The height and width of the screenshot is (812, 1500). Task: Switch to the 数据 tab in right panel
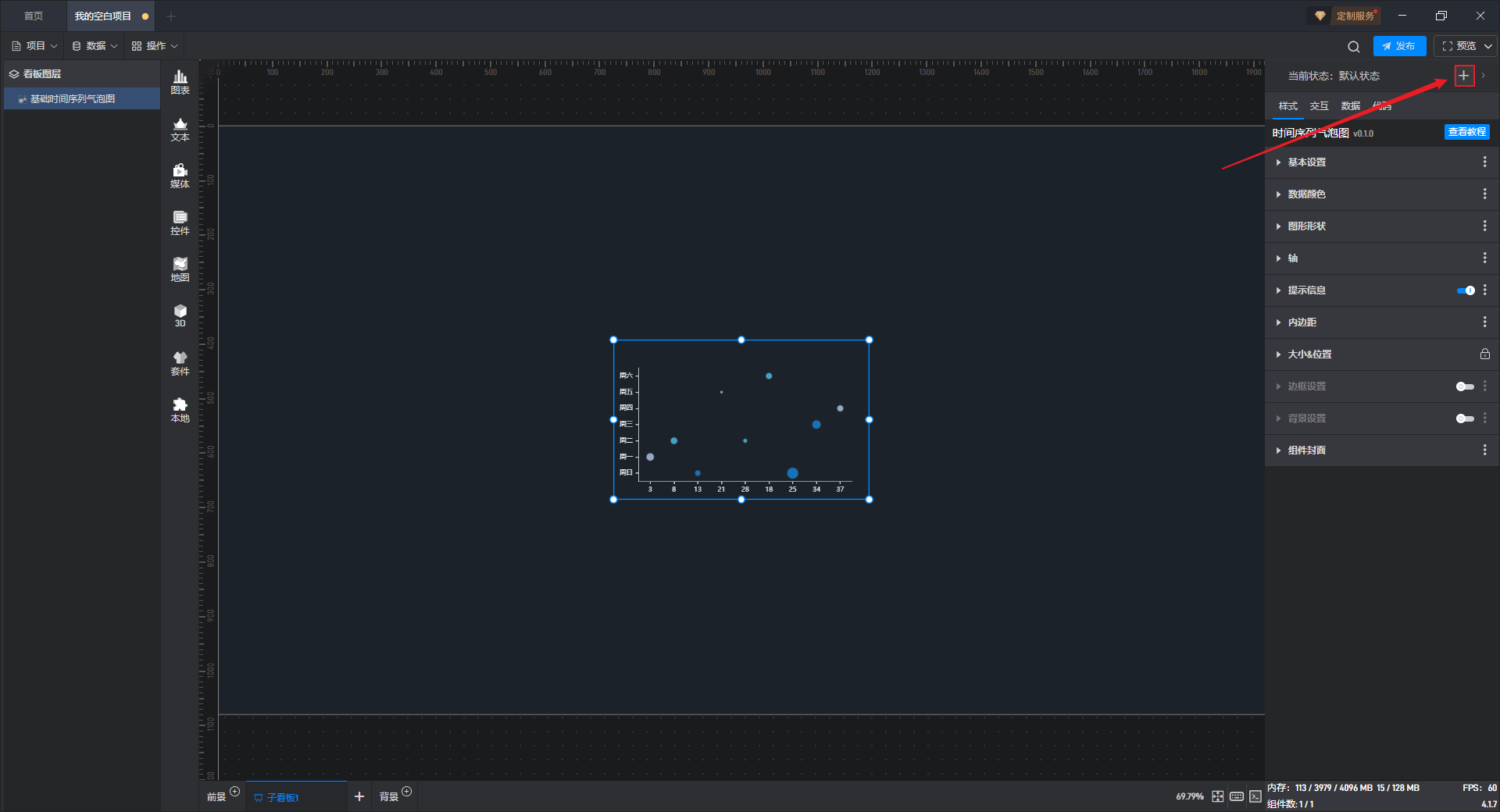[x=1351, y=106]
